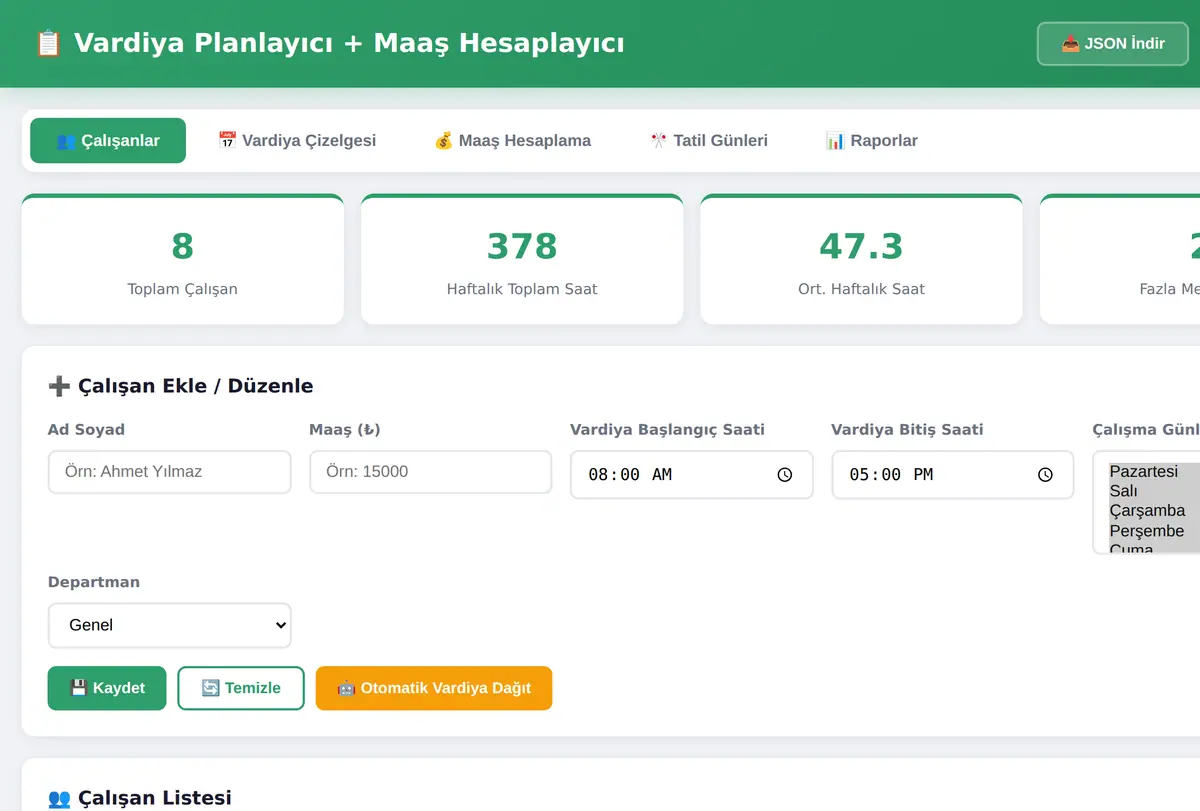Open the Departman dropdown

pyautogui.click(x=170, y=625)
